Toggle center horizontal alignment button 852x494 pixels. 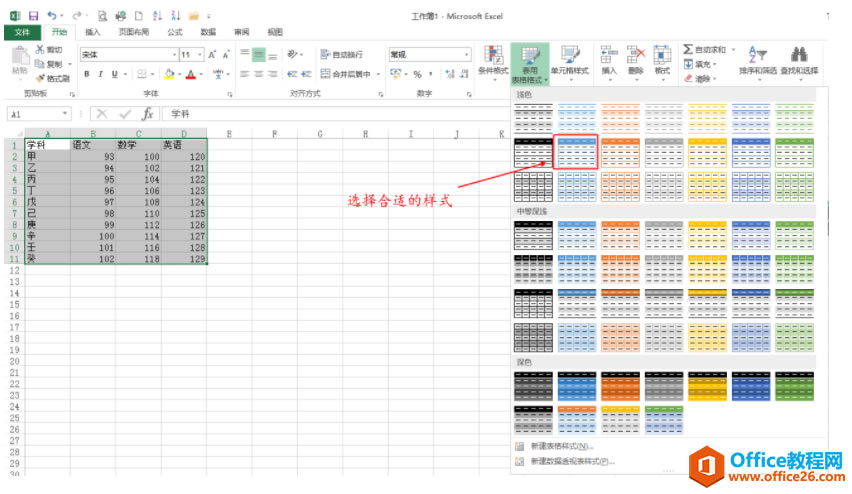coord(259,74)
